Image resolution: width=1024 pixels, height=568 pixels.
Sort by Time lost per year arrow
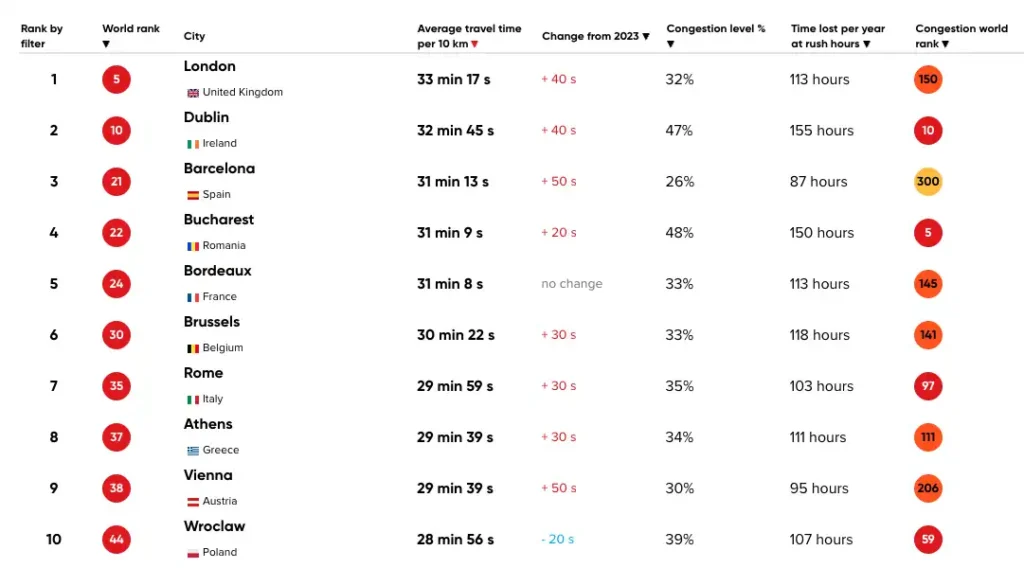pos(866,45)
